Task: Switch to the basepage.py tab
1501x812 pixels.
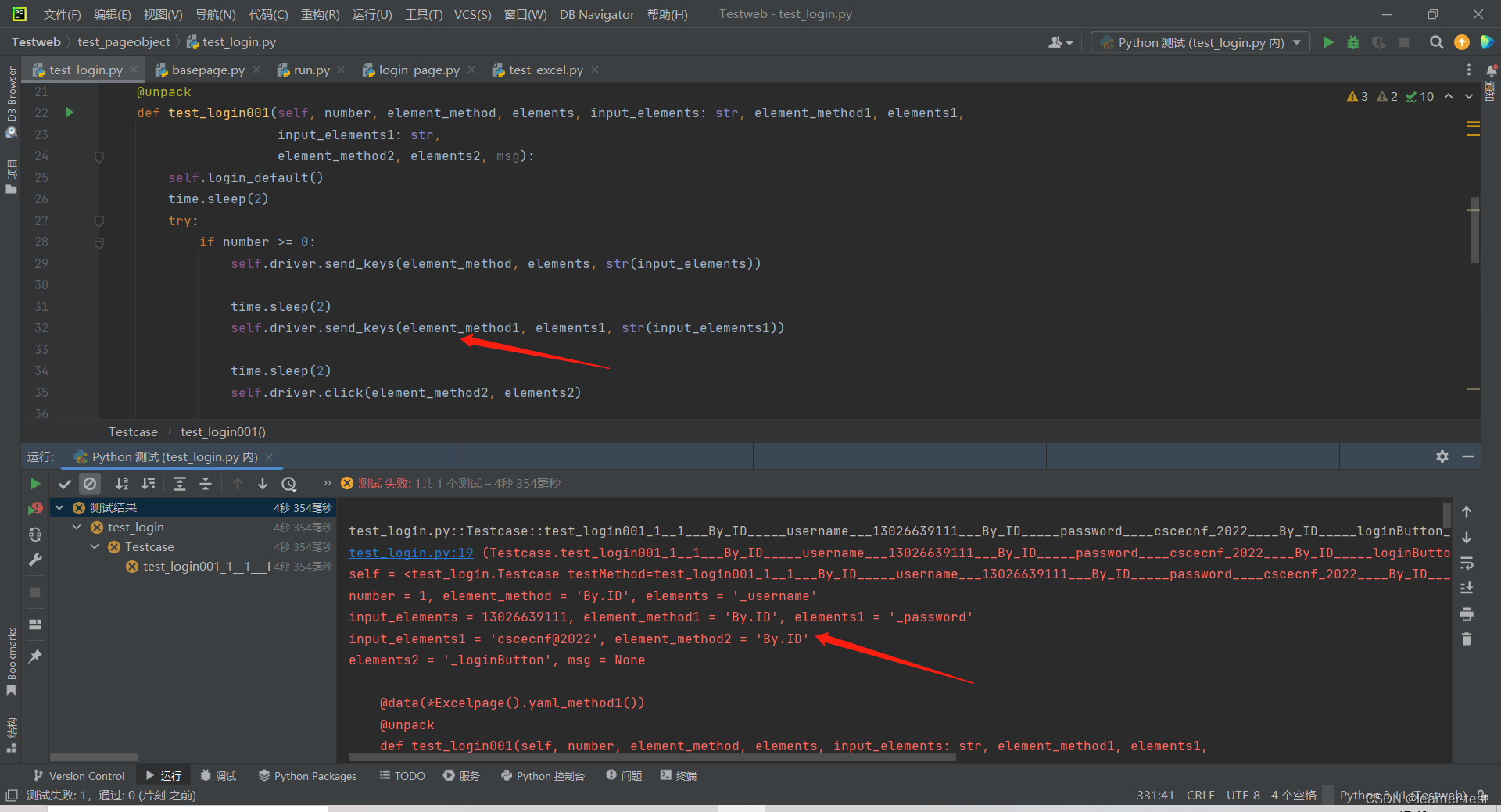Action: [206, 70]
